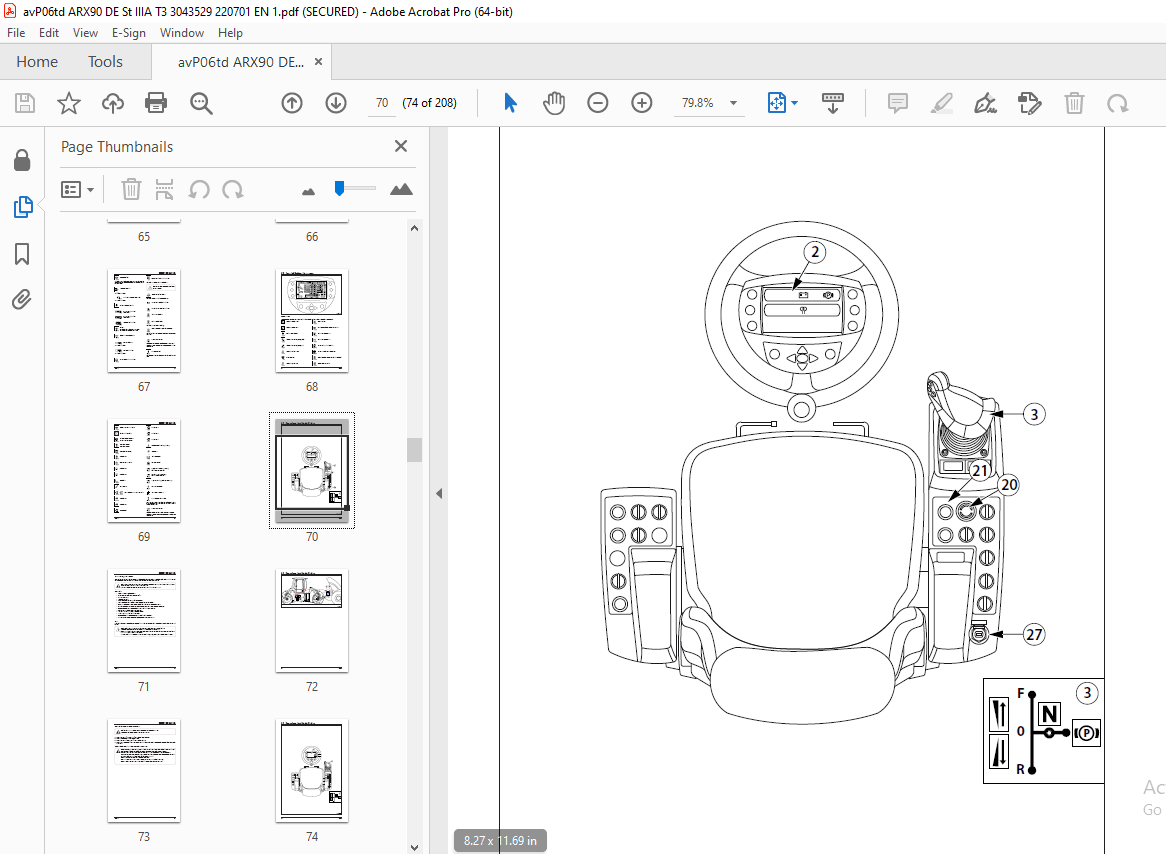Click the zoom in plus button
1166x854 pixels.
[x=641, y=103]
